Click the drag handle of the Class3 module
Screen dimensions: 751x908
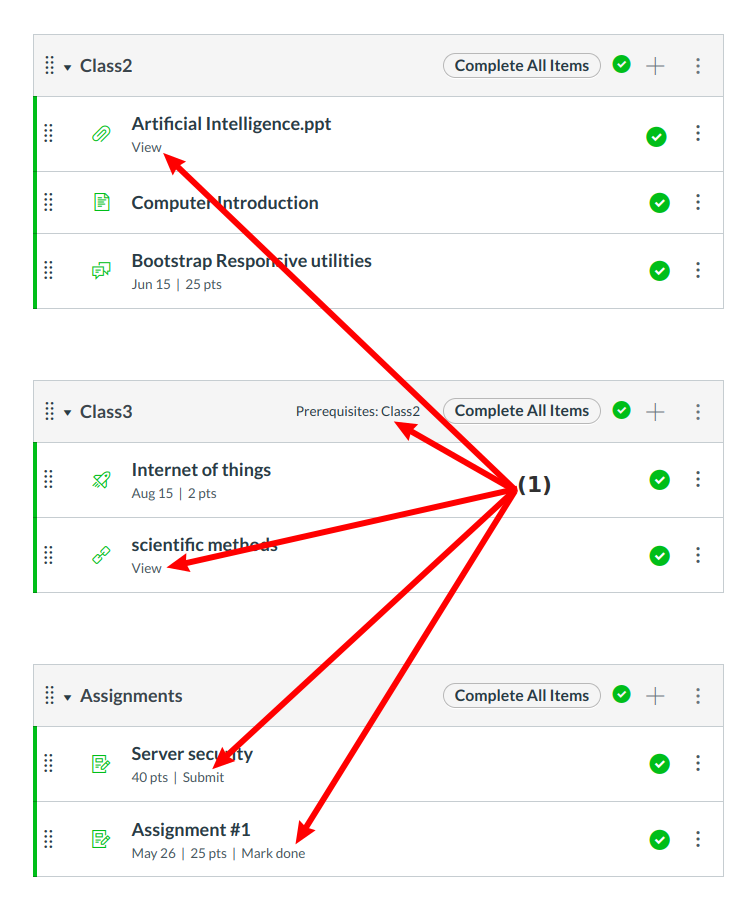pyautogui.click(x=49, y=411)
